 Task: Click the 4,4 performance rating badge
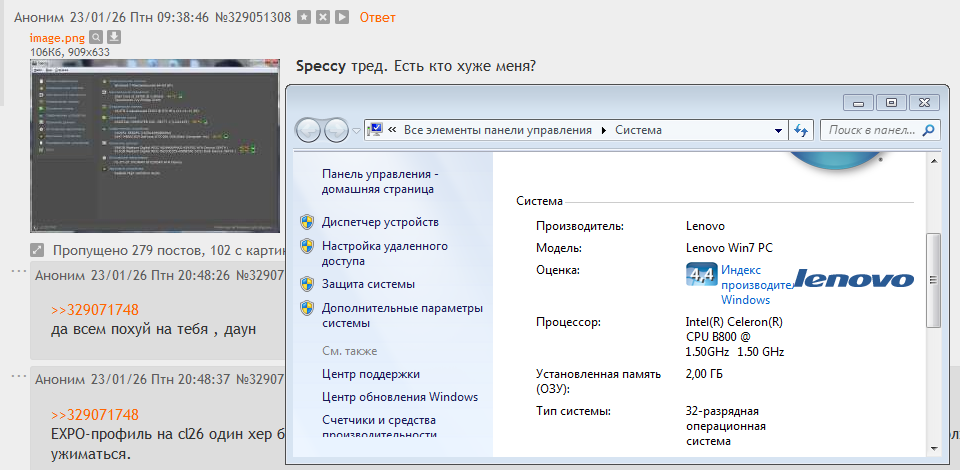702,275
